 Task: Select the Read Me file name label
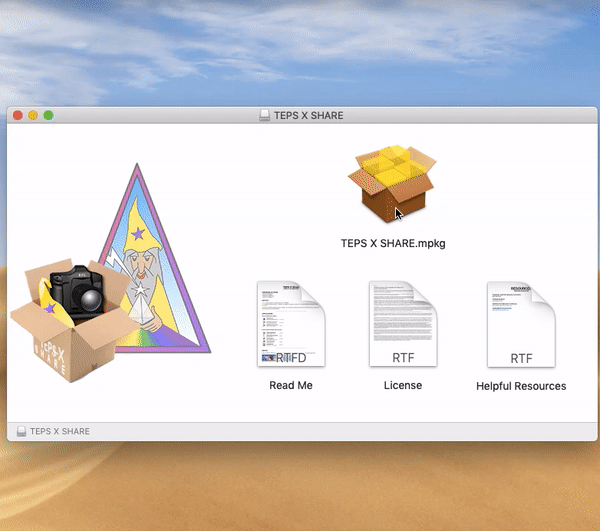tap(291, 385)
